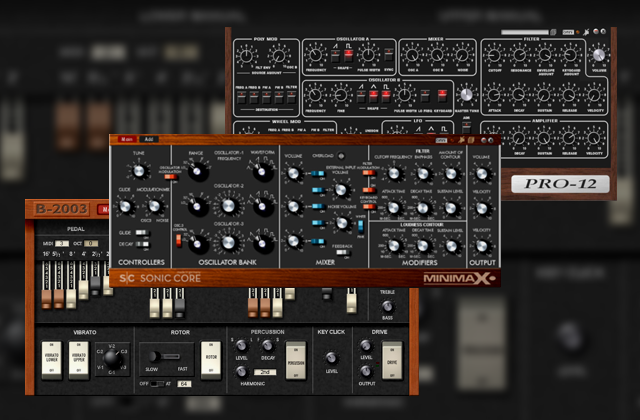Toggle OSC.3 Control switch in Minimax
The width and height of the screenshot is (640, 420).
coord(179,240)
